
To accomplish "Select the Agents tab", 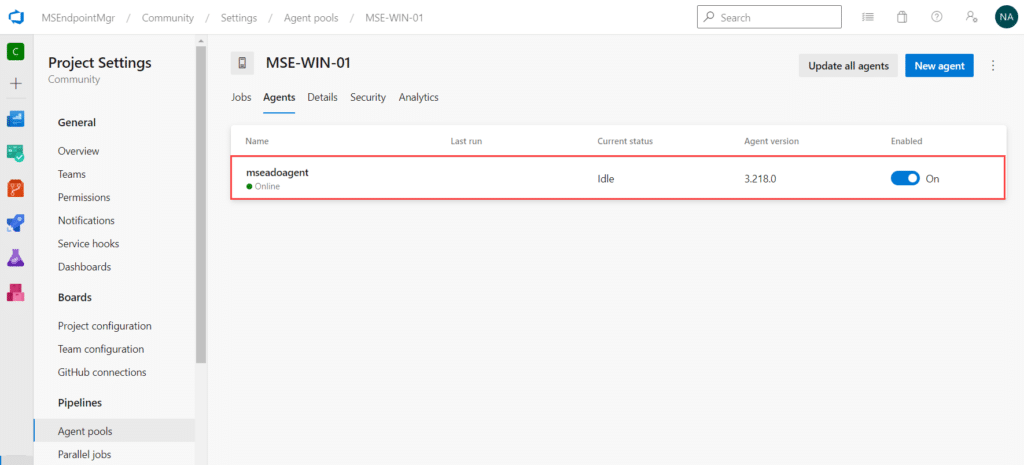I will click(x=279, y=97).
